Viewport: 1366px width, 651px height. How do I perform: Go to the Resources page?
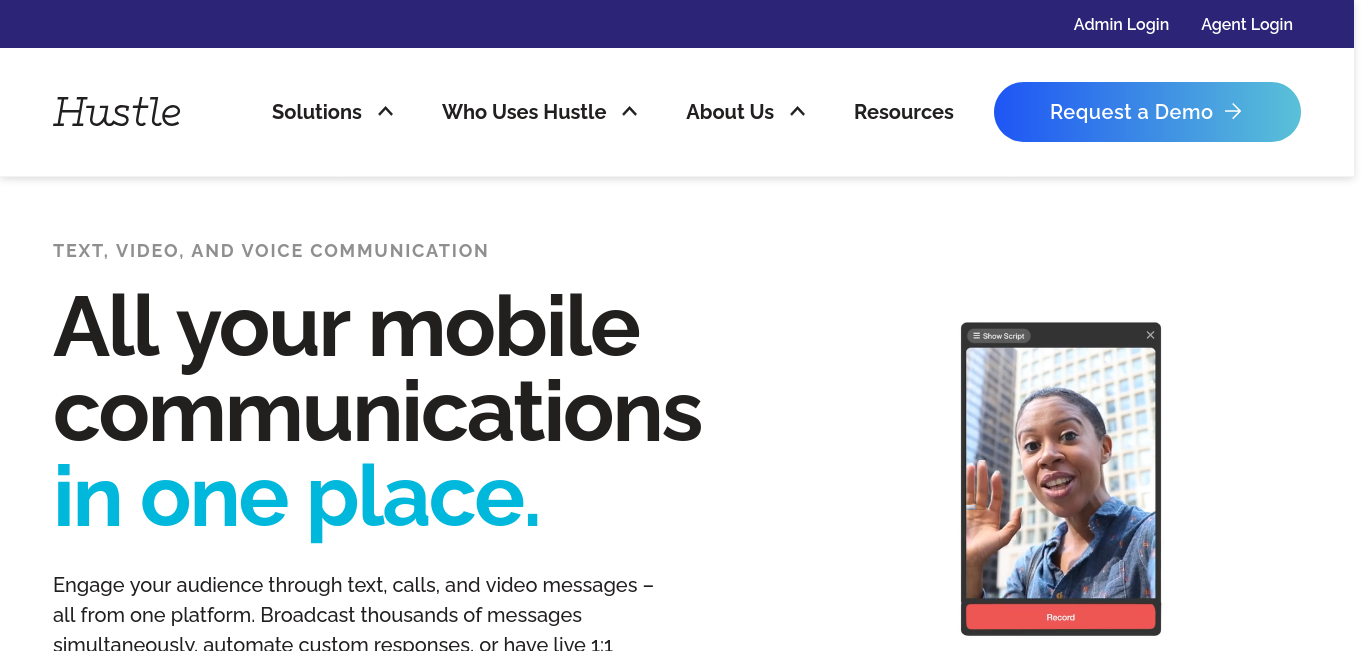[904, 112]
